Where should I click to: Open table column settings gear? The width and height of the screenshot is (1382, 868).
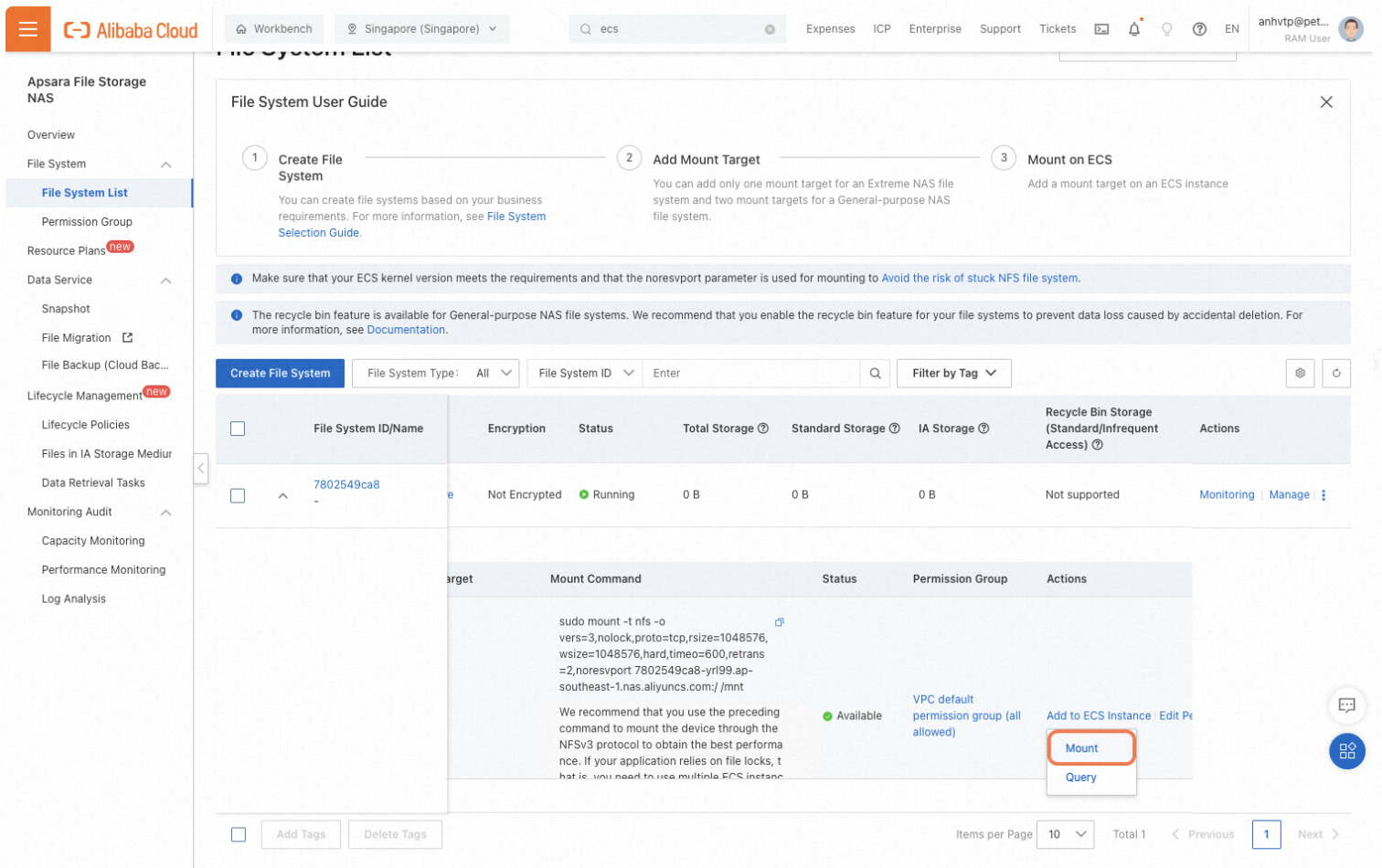(1300, 373)
